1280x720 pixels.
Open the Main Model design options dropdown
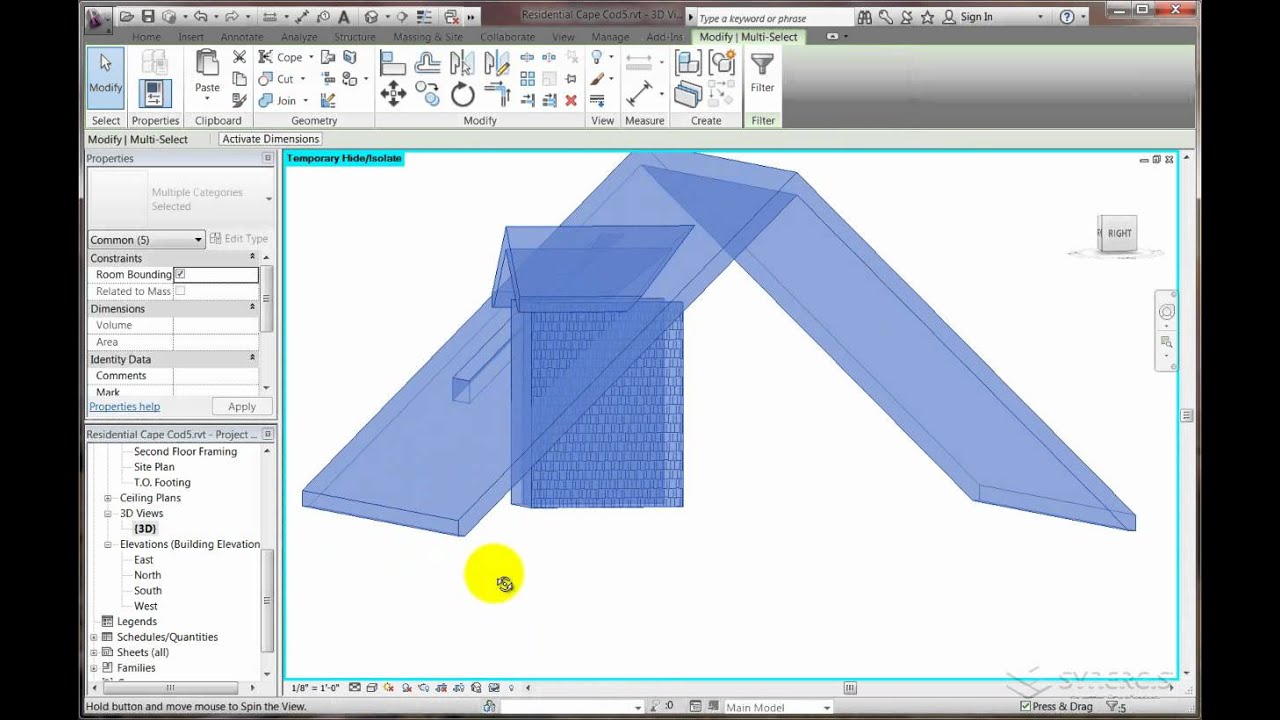tap(827, 706)
